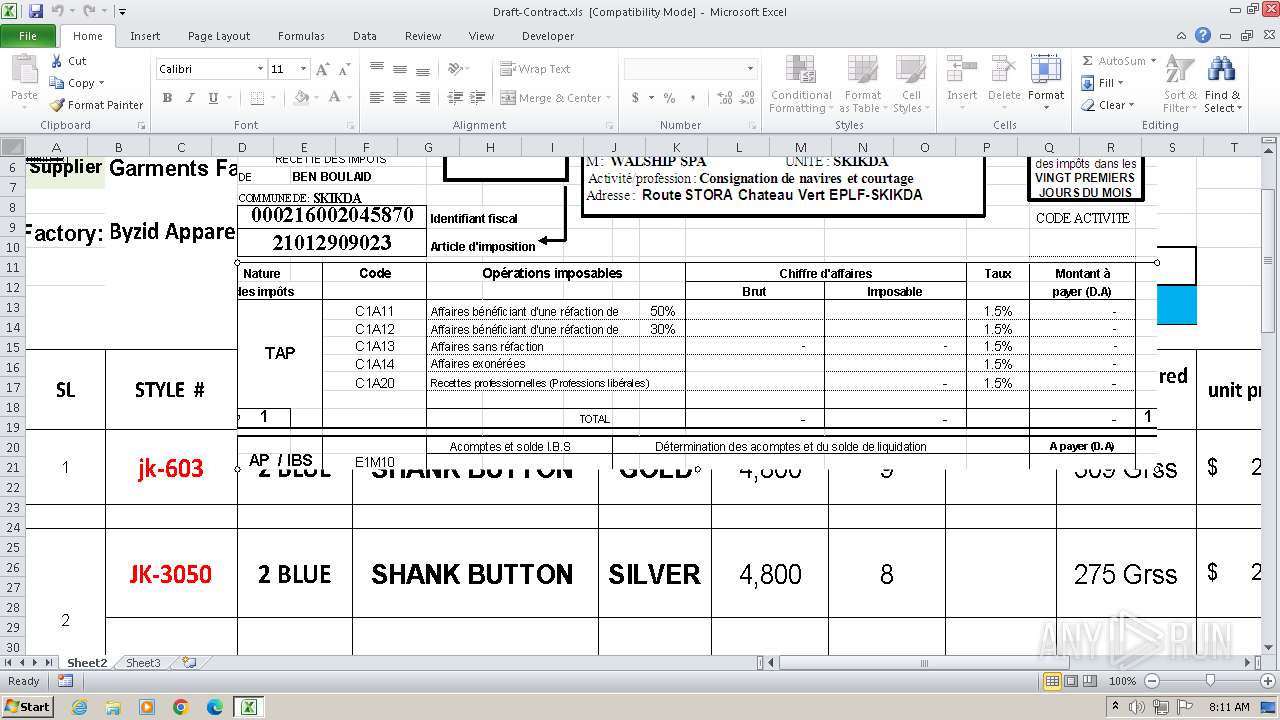Open the Calibri font name dropdown
This screenshot has height=720, width=1280.
(x=260, y=69)
